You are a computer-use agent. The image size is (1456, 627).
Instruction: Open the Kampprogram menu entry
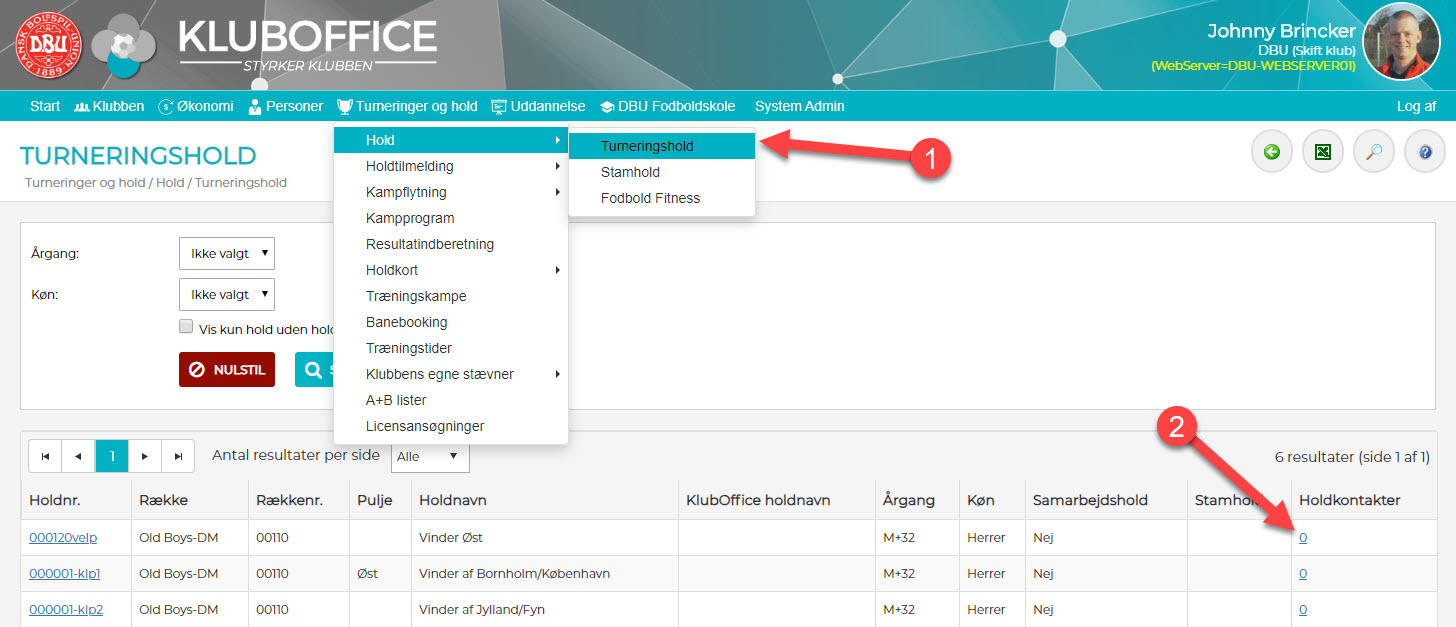coord(451,218)
